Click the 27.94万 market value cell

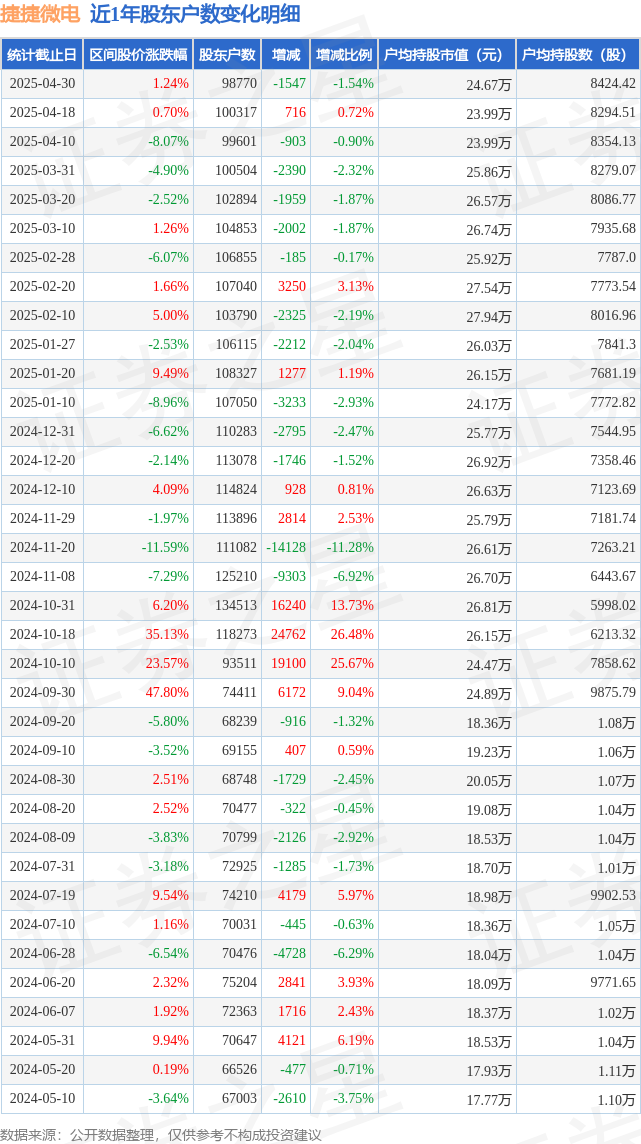[489, 316]
